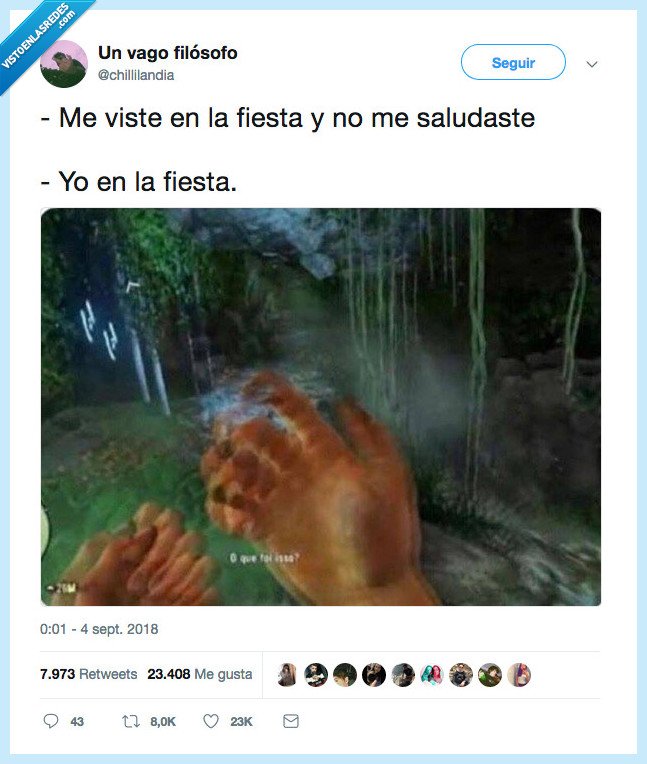View the 7.973 Retweets list
The image size is (647, 764).
[89, 674]
